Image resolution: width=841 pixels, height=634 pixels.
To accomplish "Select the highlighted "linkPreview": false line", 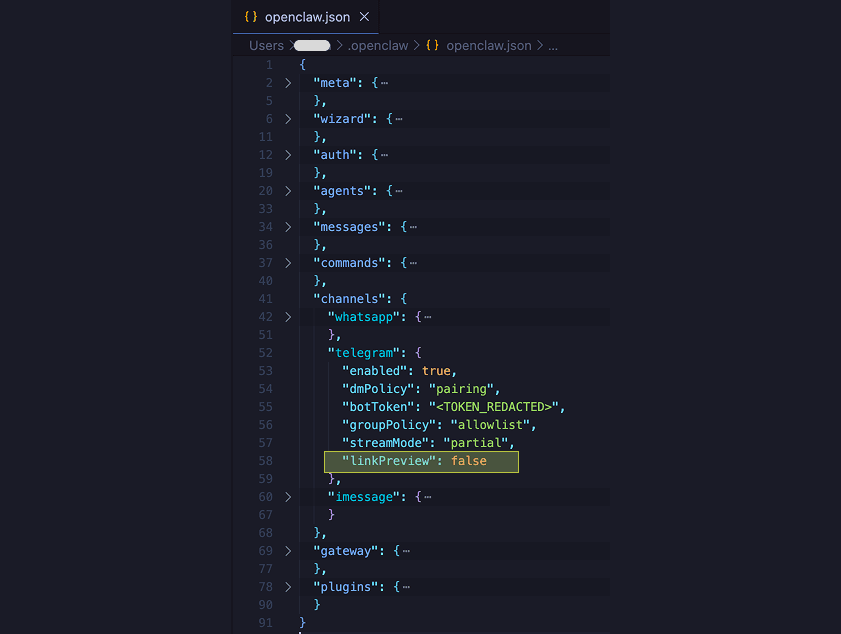I will (x=420, y=460).
